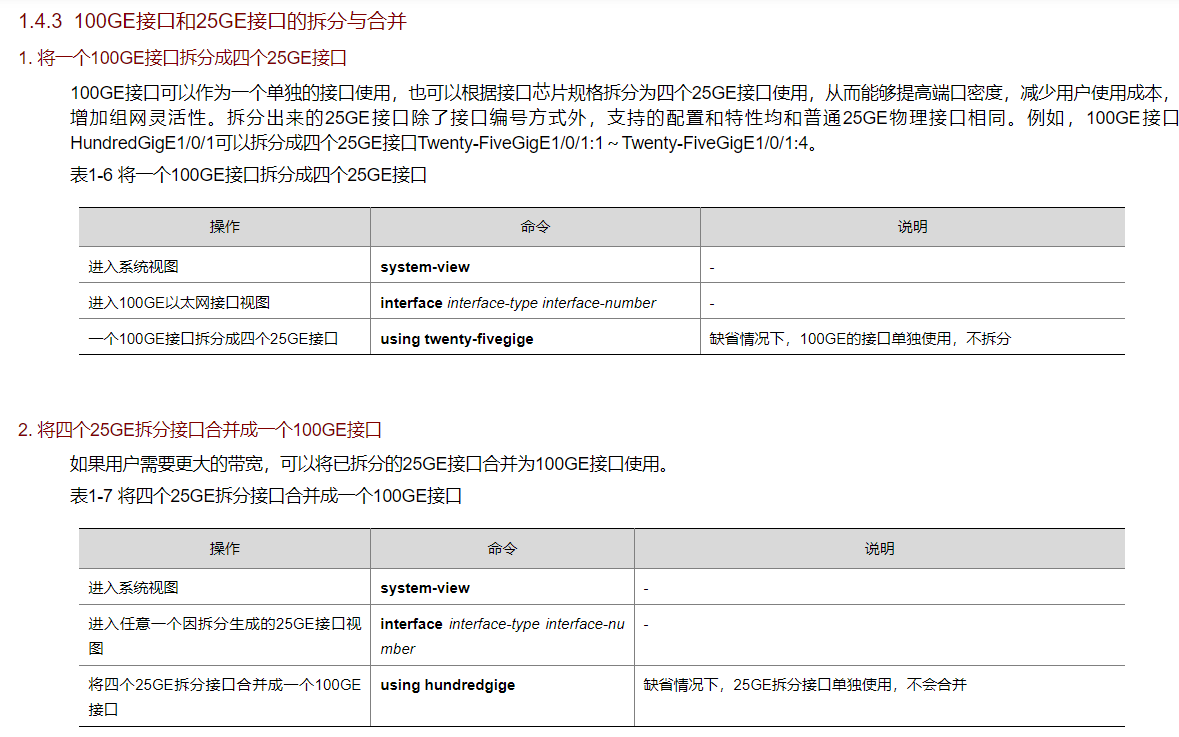The image size is (1179, 737).
Task: Click the 说明 header in table 1-7
Action: (879, 549)
